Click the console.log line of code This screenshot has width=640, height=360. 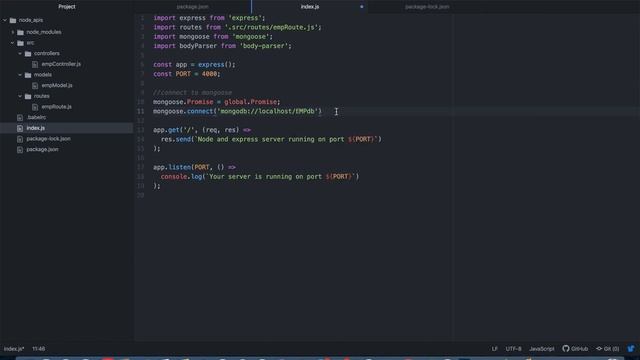[260, 176]
